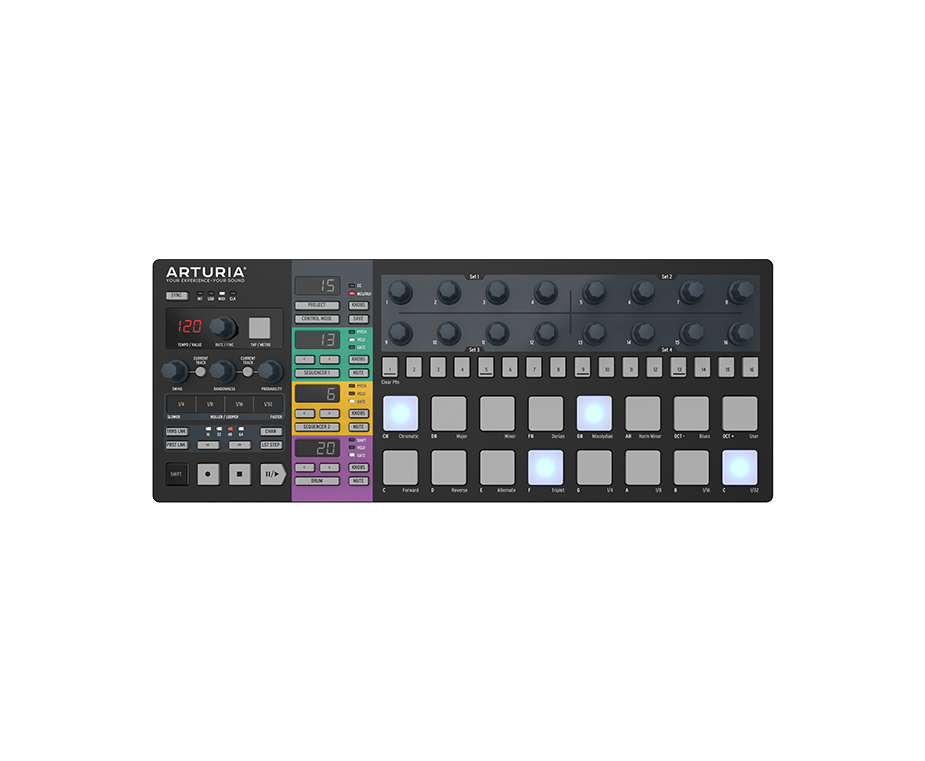Click the Shift button

(x=176, y=474)
